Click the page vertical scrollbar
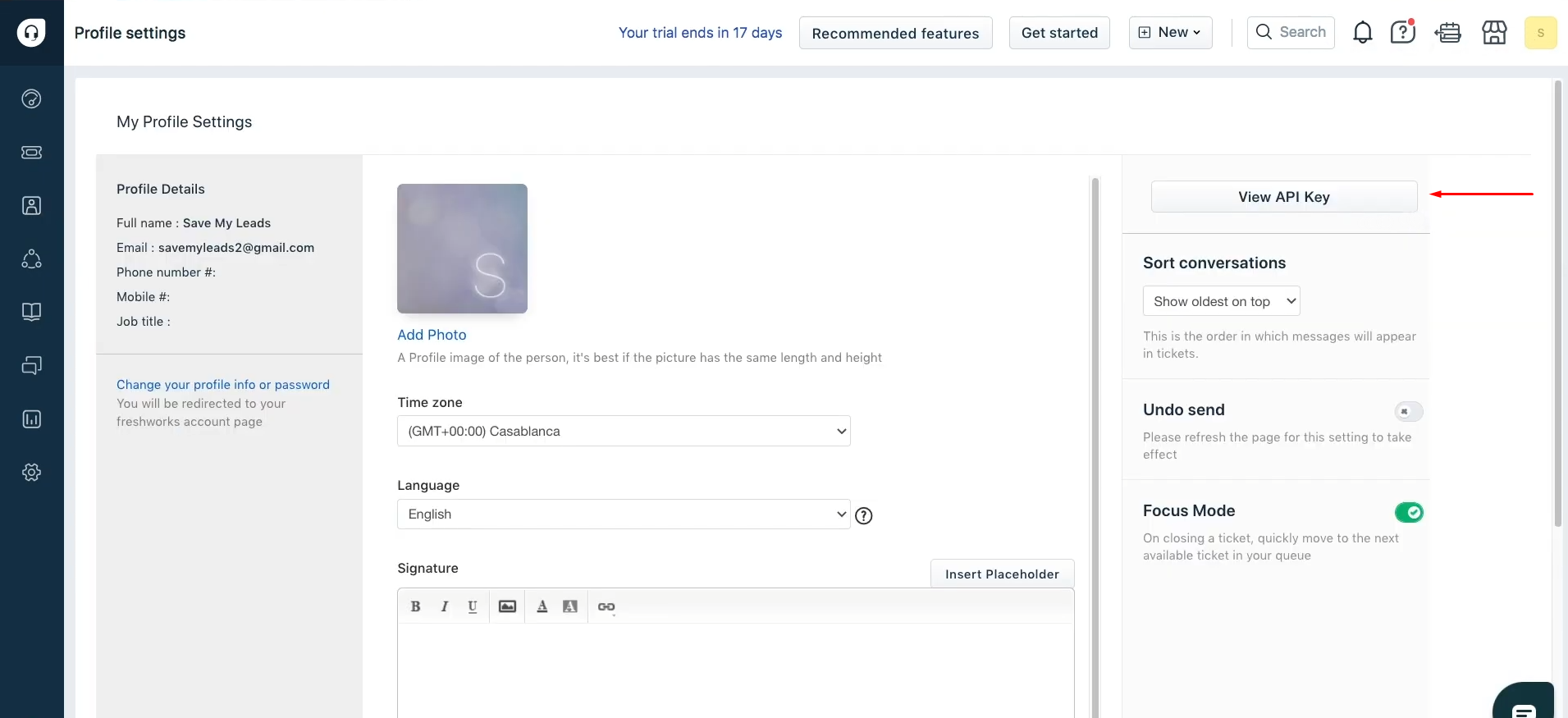This screenshot has width=1568, height=718. [1557, 304]
